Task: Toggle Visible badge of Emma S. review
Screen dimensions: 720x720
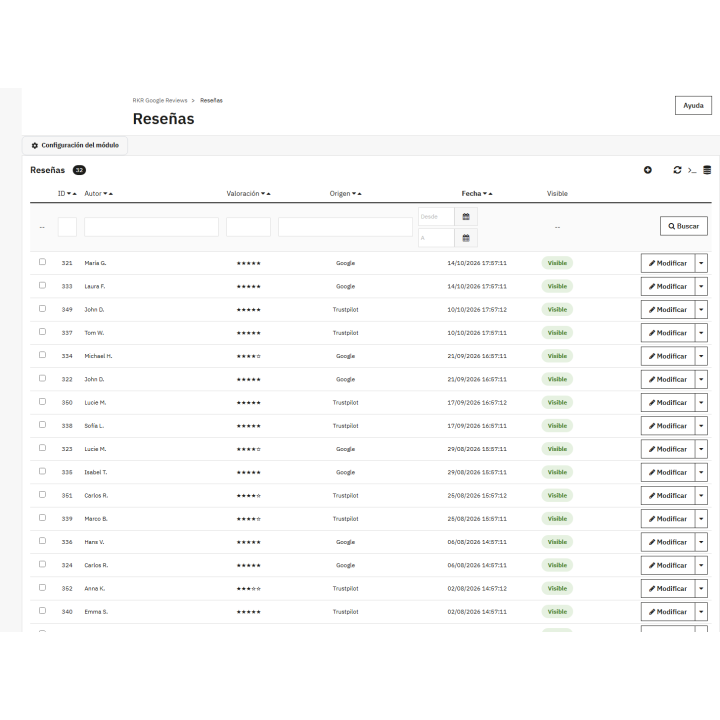Action: pos(557,612)
